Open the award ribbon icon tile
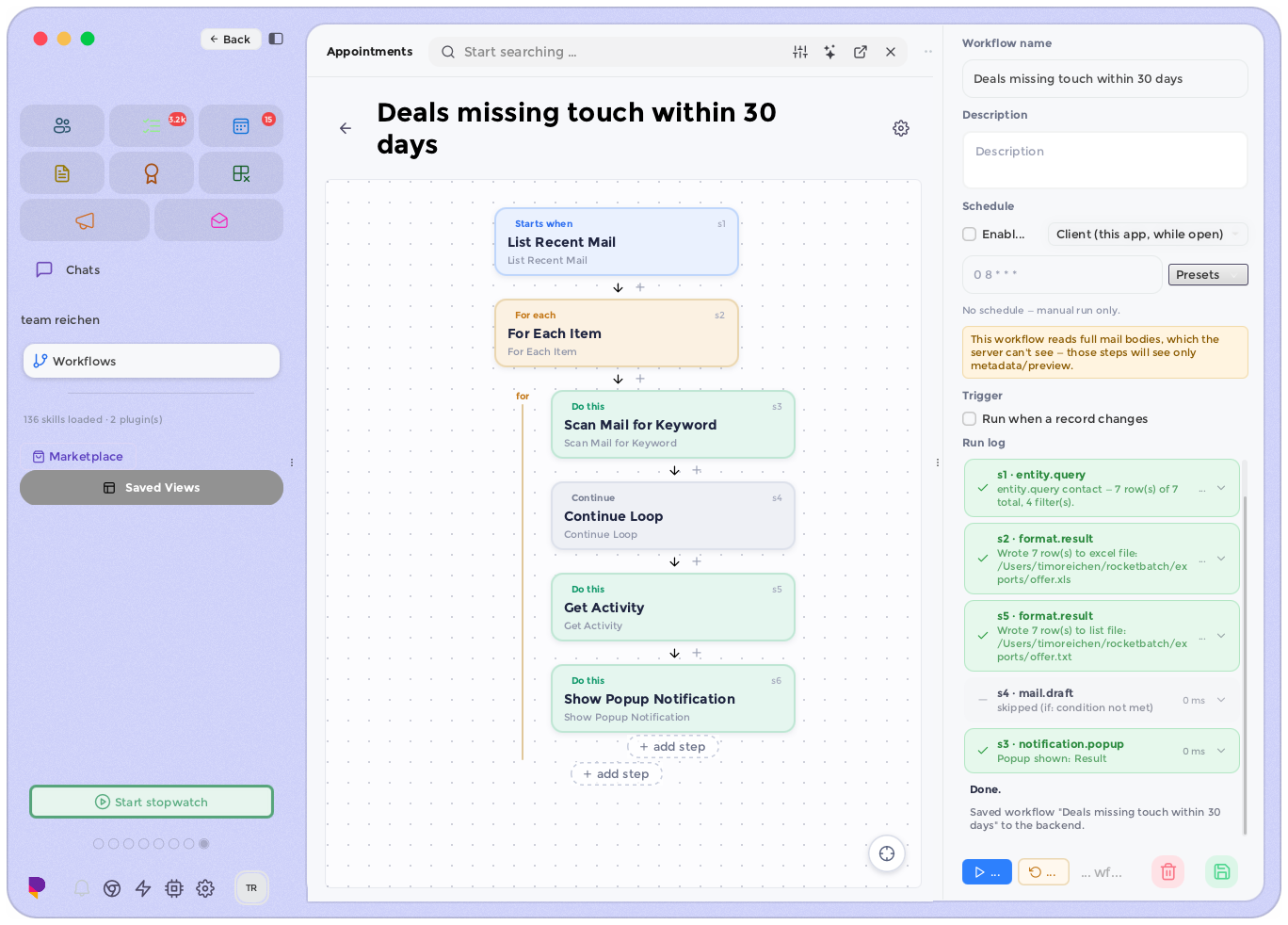Screen dimensions: 1288x925 click(x=152, y=173)
